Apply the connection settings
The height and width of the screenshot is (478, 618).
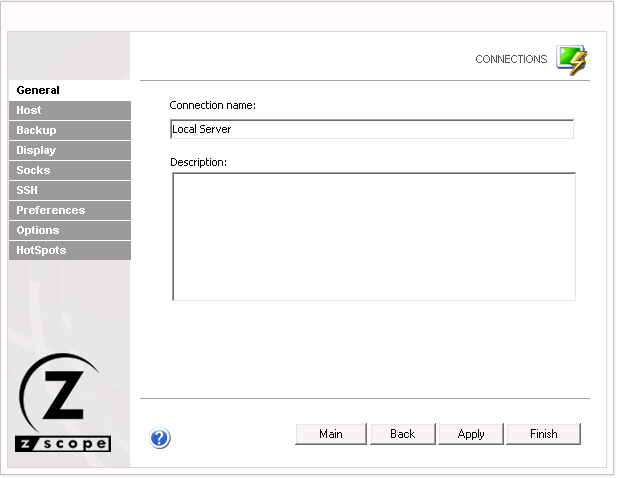point(471,434)
